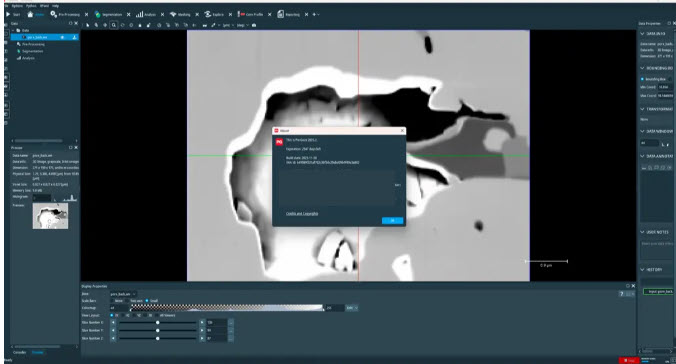Activate the zoom magnifier tool

point(114,25)
